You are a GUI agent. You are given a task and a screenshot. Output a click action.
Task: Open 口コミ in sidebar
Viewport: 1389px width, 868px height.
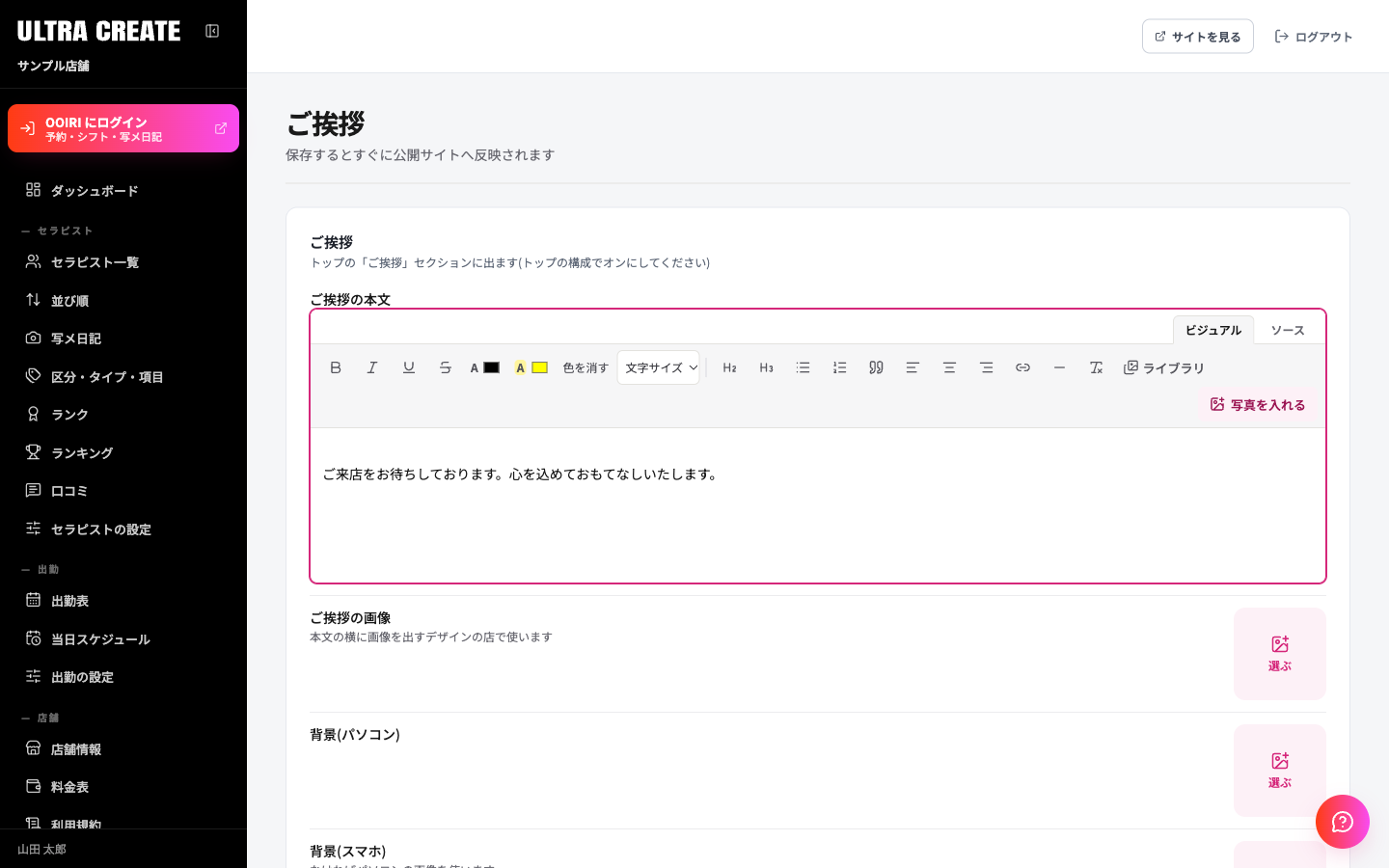pos(123,491)
